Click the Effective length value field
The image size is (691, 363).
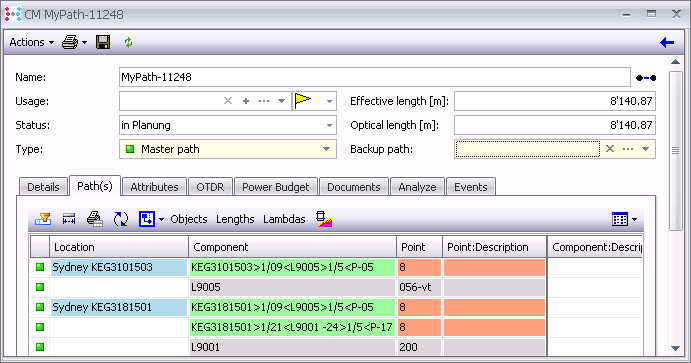tap(555, 101)
